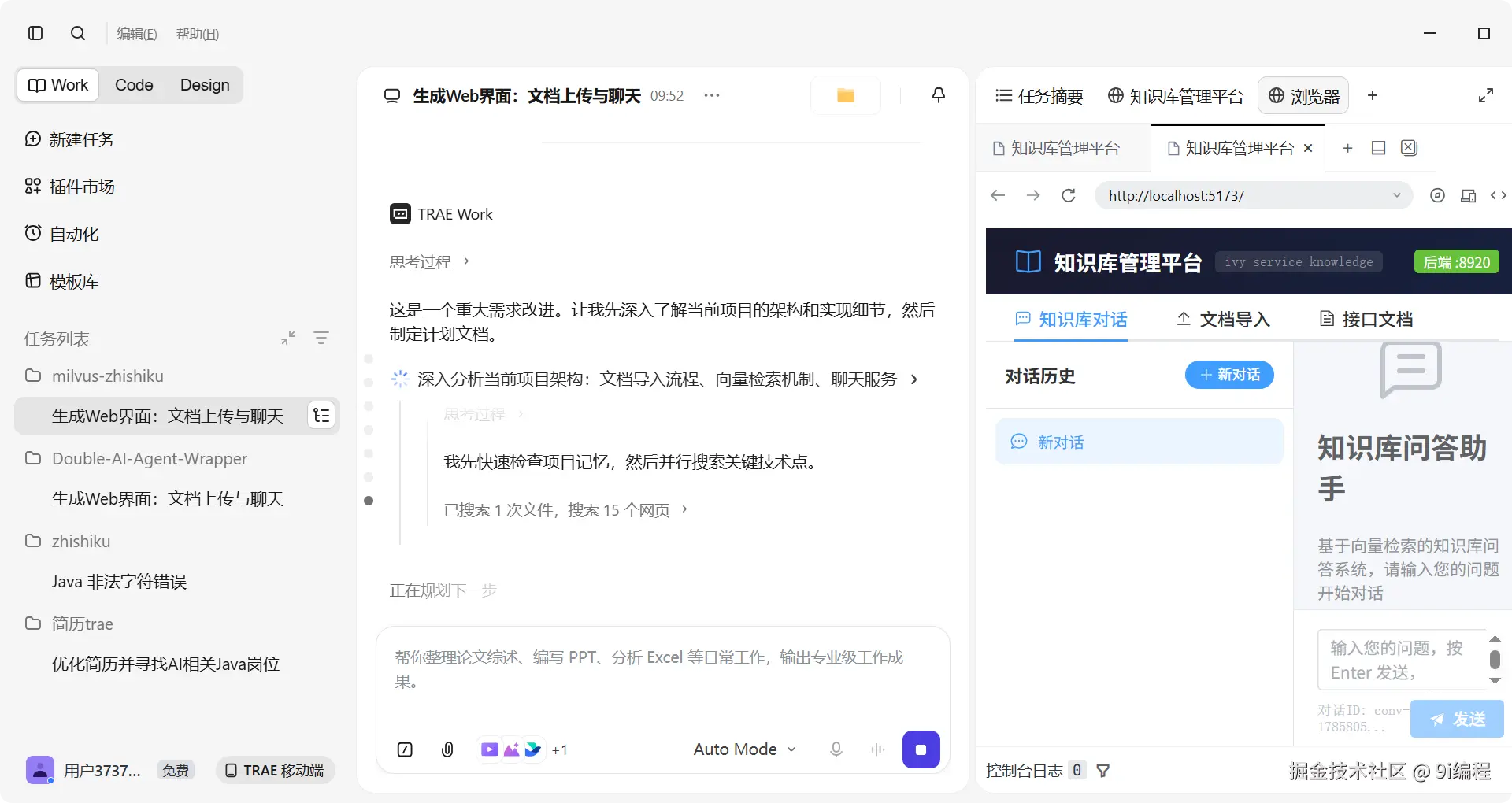Go forward in the embedded browser

[1033, 195]
